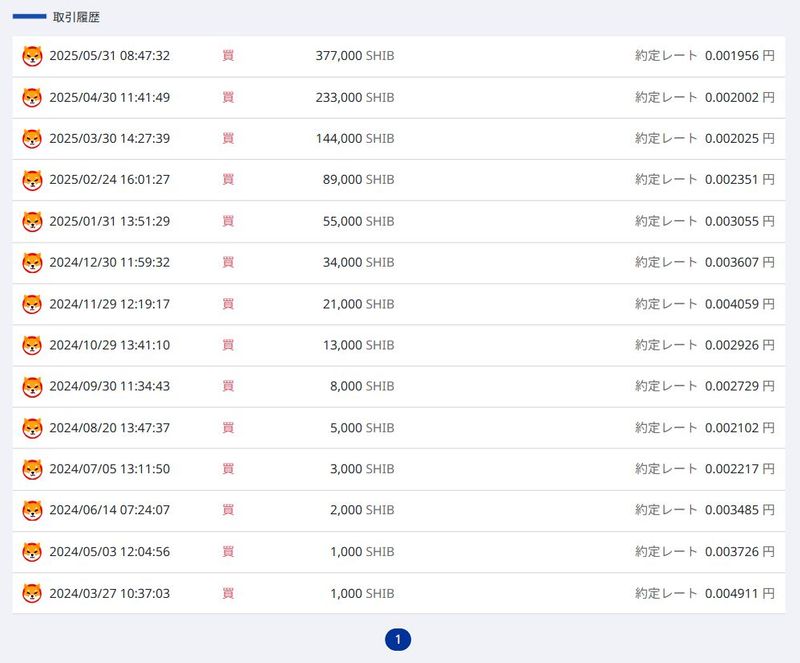Screen dimensions: 800x663
Task: Click 約定レート label in 2024/11/29 row
Action: point(666,304)
